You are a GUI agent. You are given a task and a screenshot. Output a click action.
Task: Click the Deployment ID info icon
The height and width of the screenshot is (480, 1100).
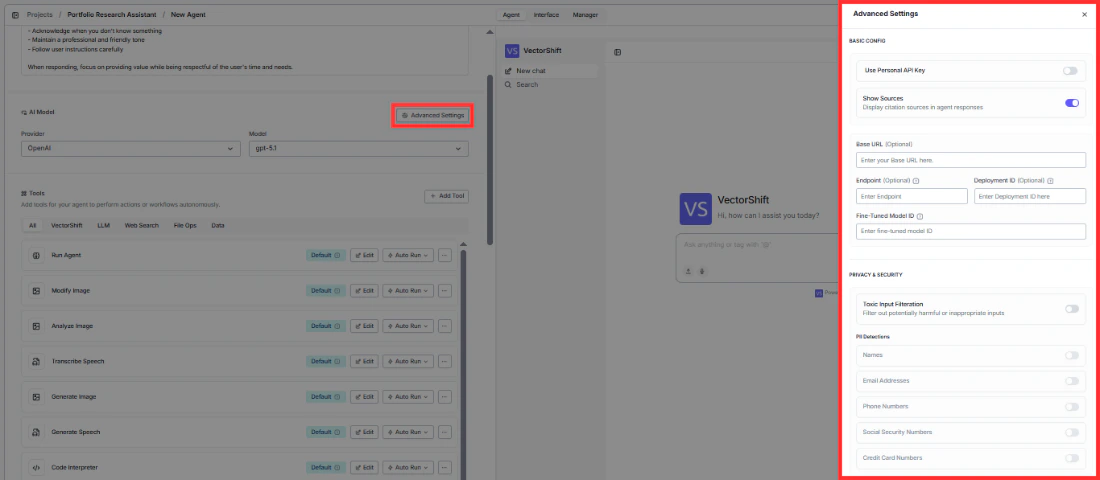pos(1050,181)
